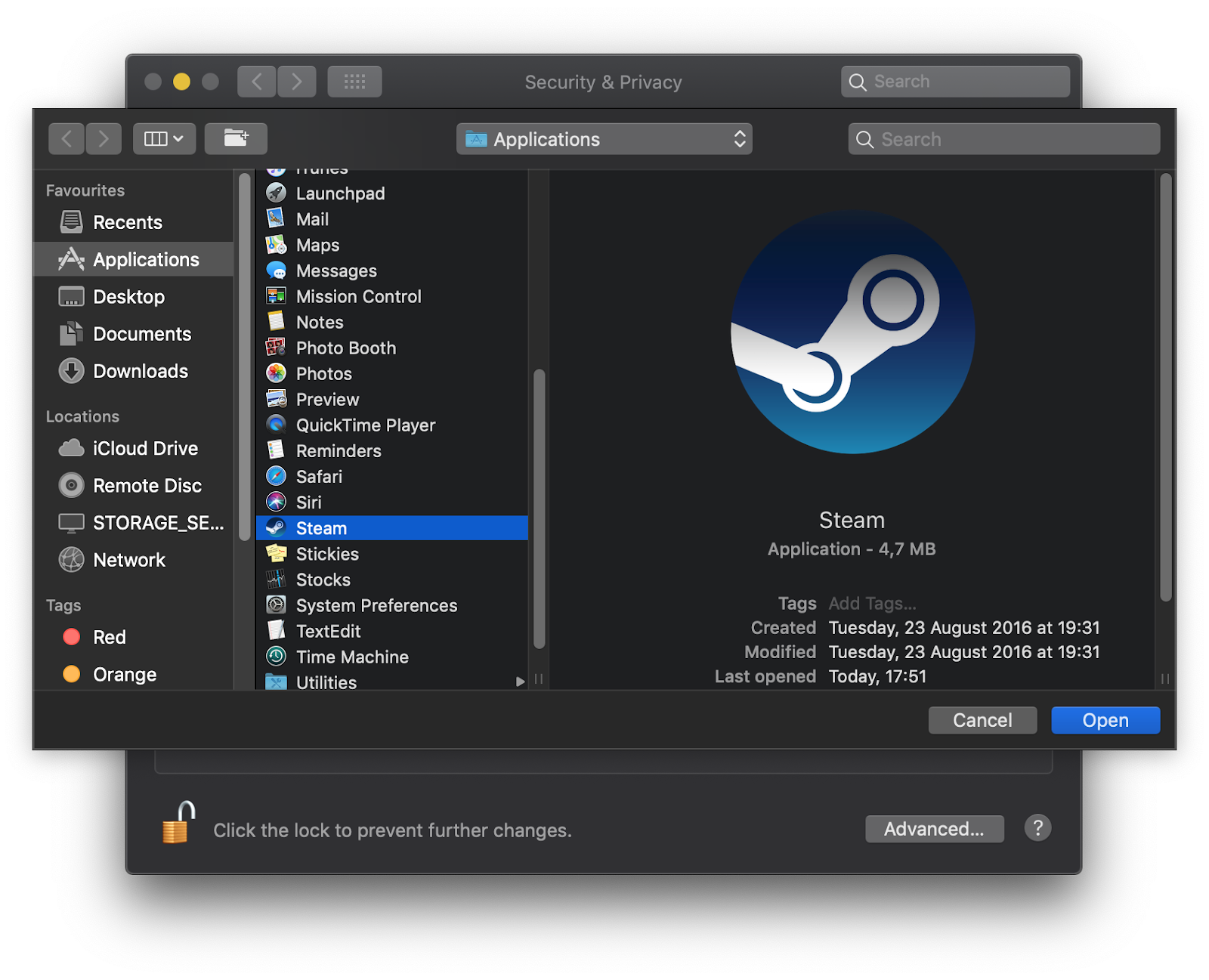Switch to Desktop in the sidebar
Image resolution: width=1209 pixels, height=980 pixels.
tap(128, 297)
